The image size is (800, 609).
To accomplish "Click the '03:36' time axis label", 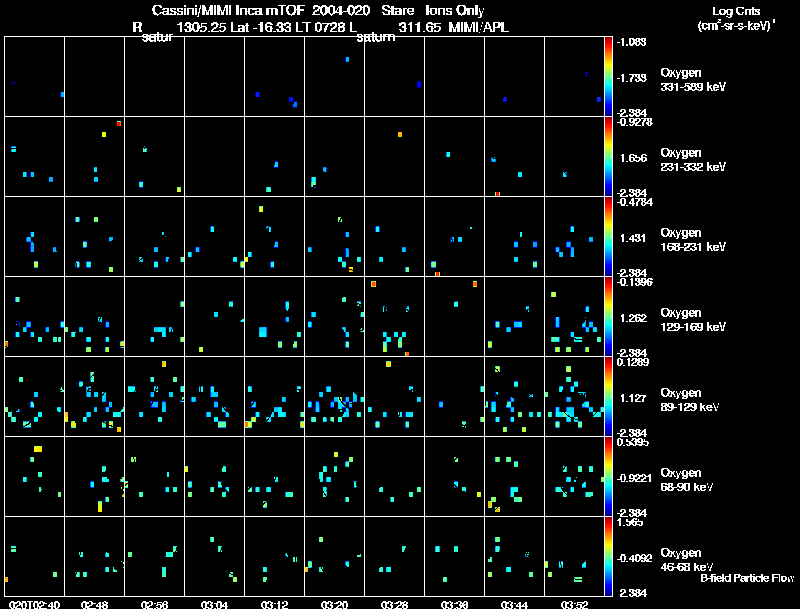I will point(455,604).
